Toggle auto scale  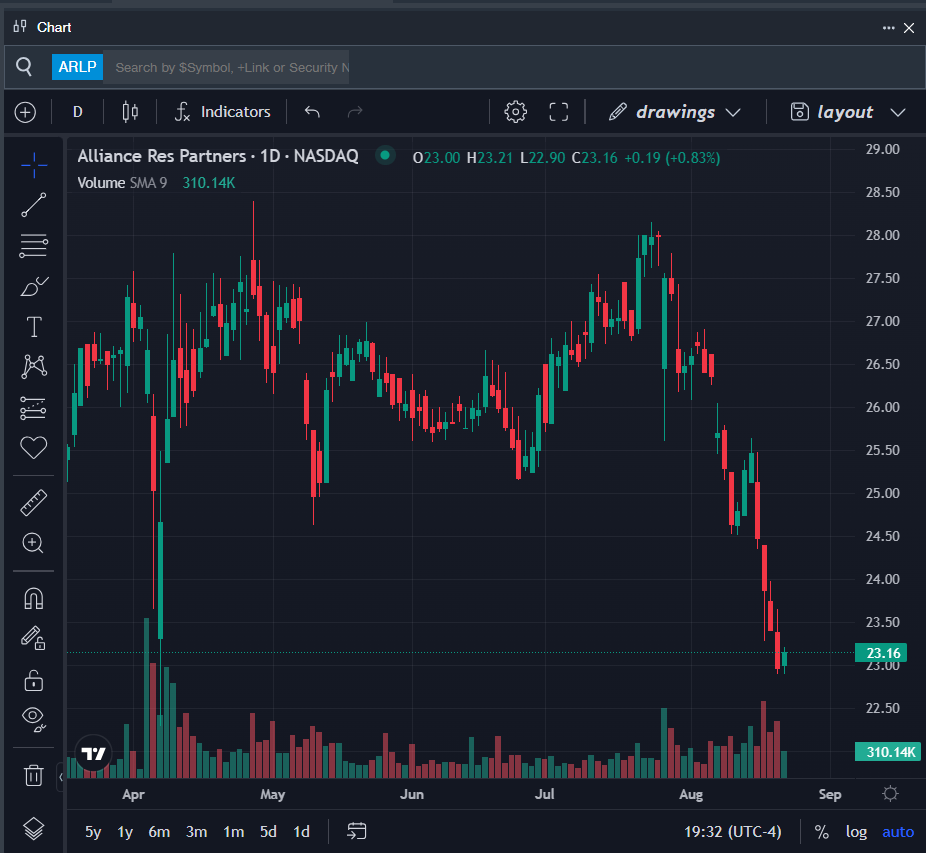tap(898, 832)
